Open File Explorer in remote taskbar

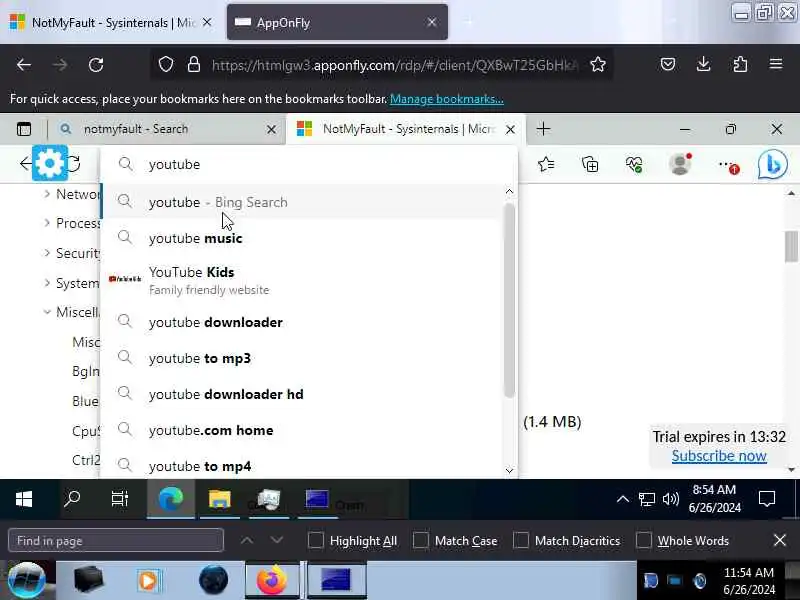point(219,498)
